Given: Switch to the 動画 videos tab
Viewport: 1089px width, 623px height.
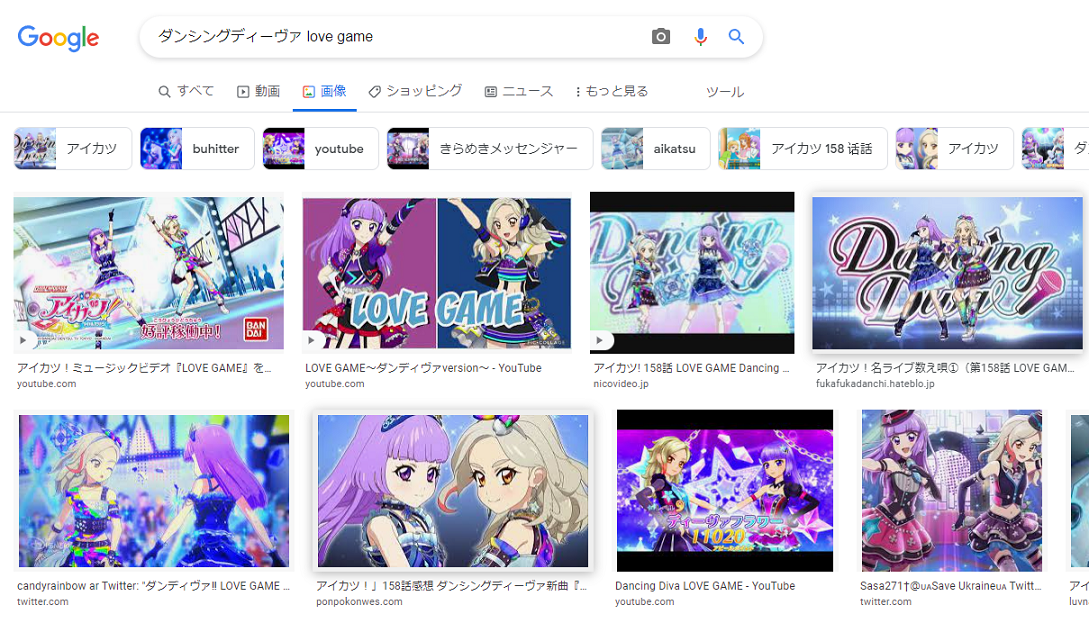Looking at the screenshot, I should (258, 91).
